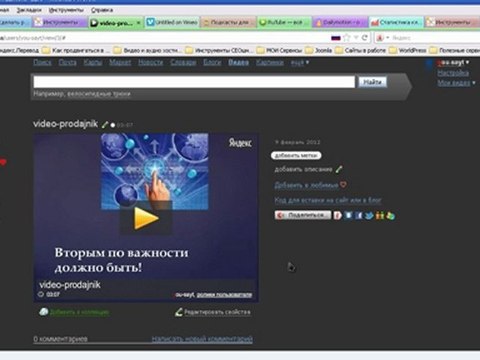The width and height of the screenshot is (480, 360).
Task: Open the Блоги link in the Yandex navigation
Action: [x=212, y=62]
